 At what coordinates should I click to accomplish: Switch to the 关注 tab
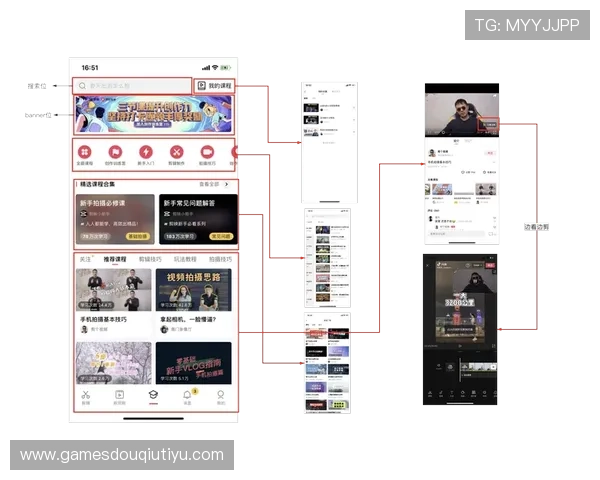[x=86, y=259]
